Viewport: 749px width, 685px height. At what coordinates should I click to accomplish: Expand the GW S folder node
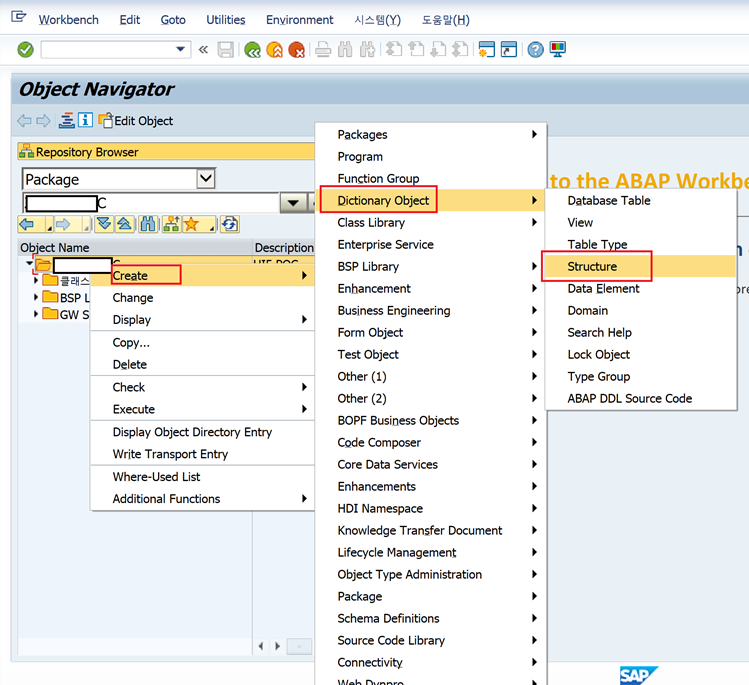coord(36,314)
